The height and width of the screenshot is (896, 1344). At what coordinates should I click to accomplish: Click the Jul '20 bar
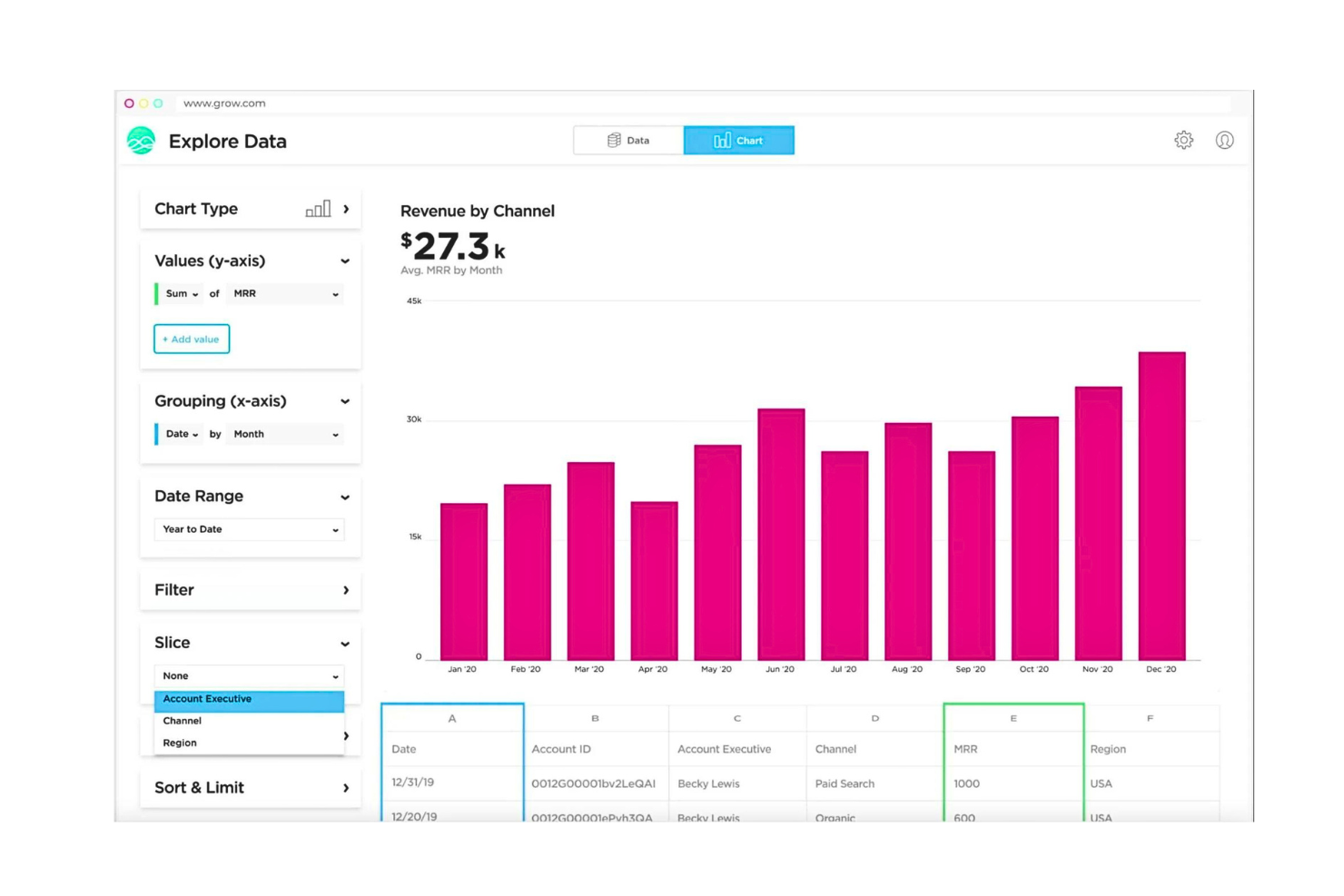(845, 556)
